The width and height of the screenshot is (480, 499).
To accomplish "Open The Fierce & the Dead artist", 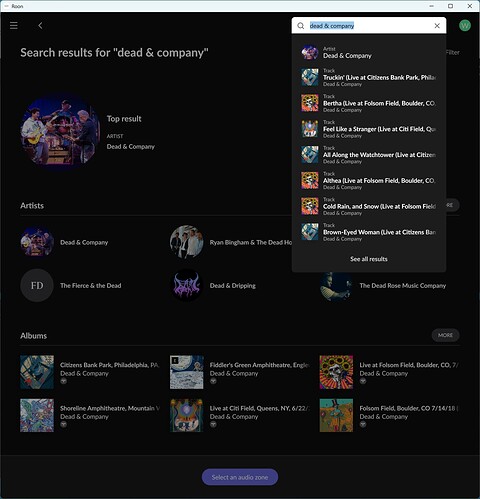I will [x=91, y=286].
